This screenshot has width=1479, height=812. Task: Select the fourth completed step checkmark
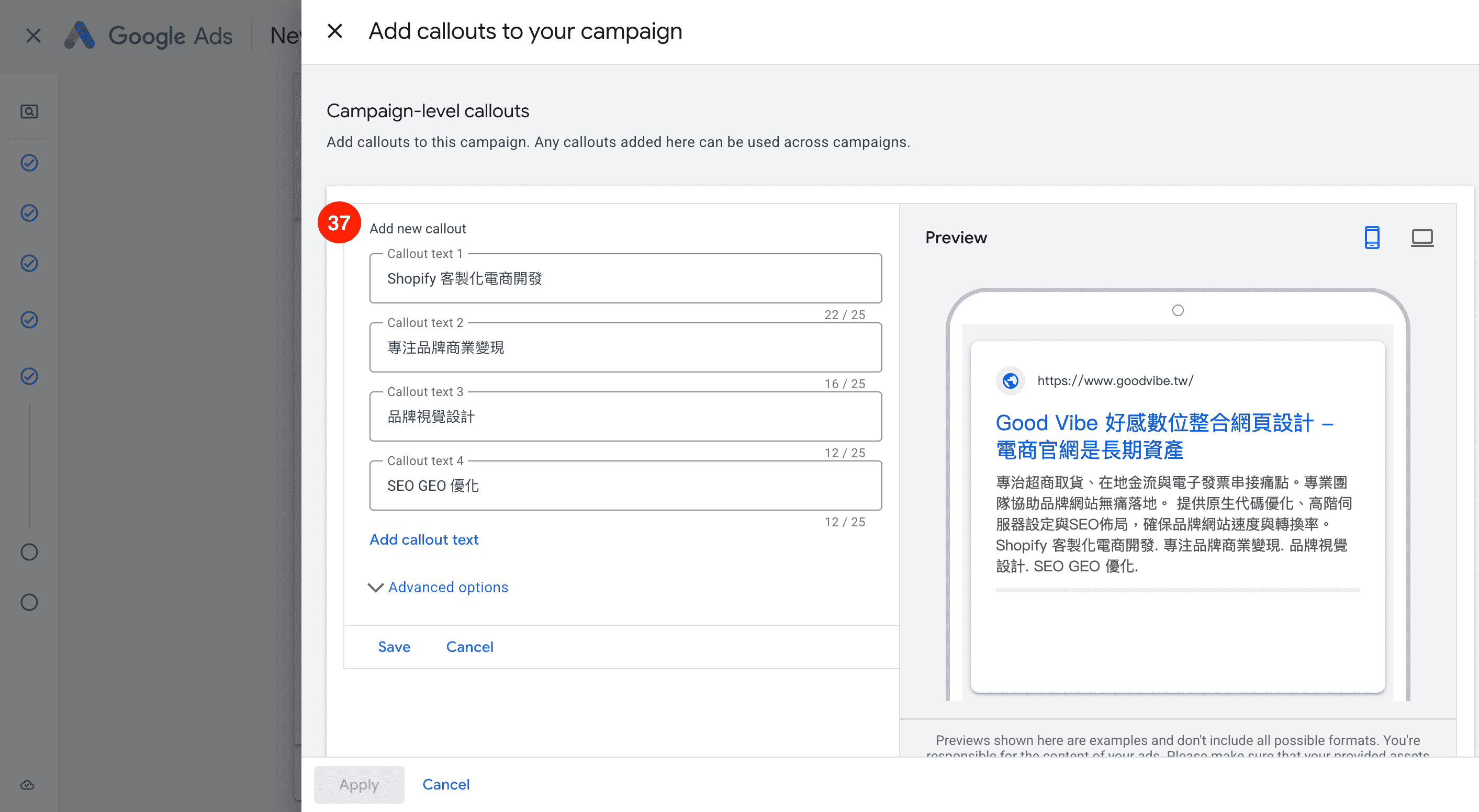(29, 320)
